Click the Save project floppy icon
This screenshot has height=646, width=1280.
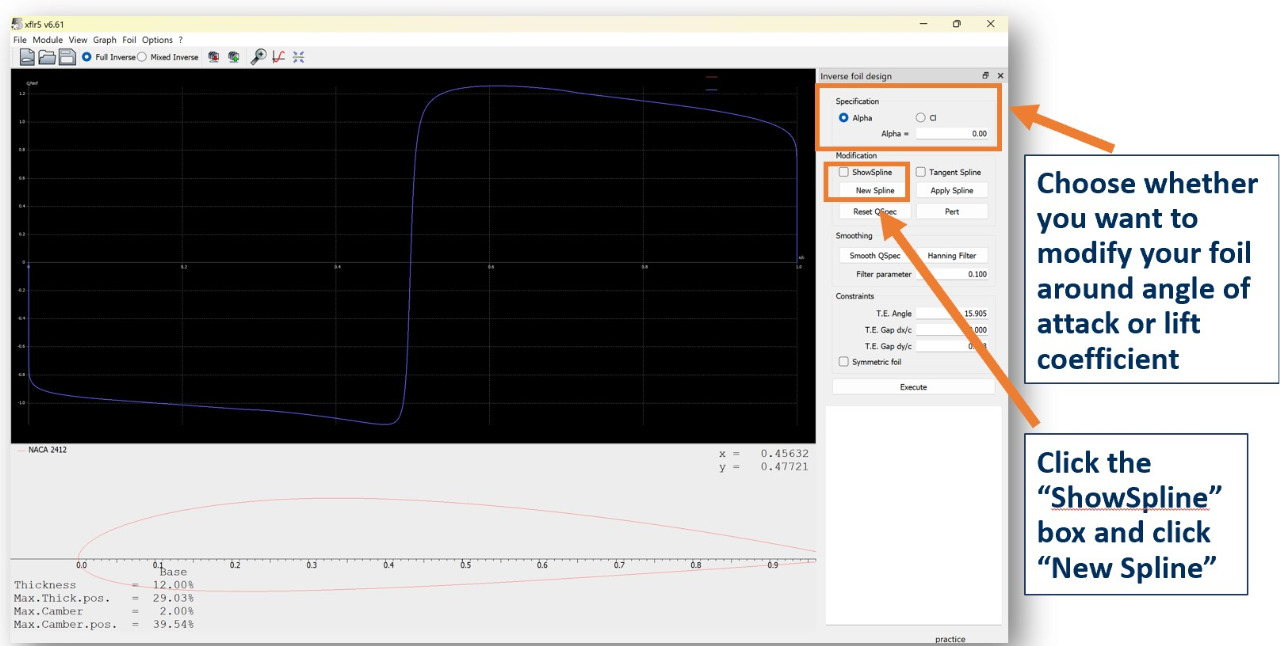point(67,57)
